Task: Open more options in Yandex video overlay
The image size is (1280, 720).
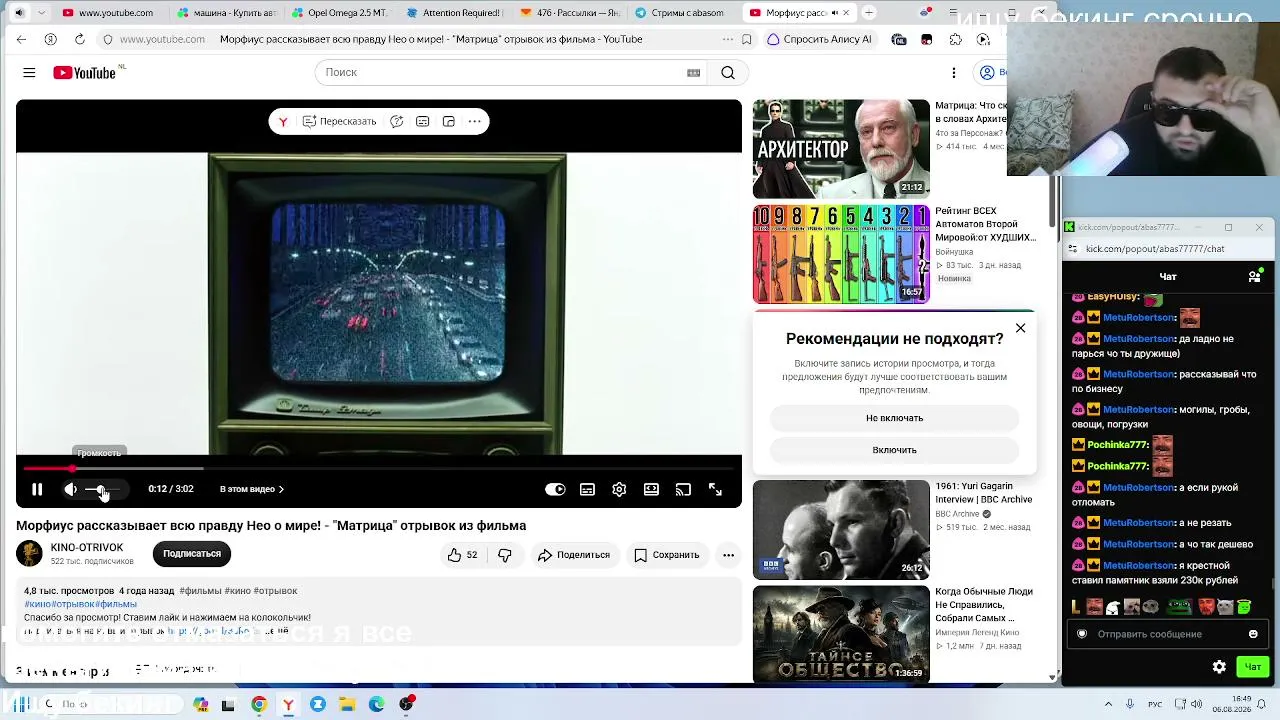Action: pos(475,121)
